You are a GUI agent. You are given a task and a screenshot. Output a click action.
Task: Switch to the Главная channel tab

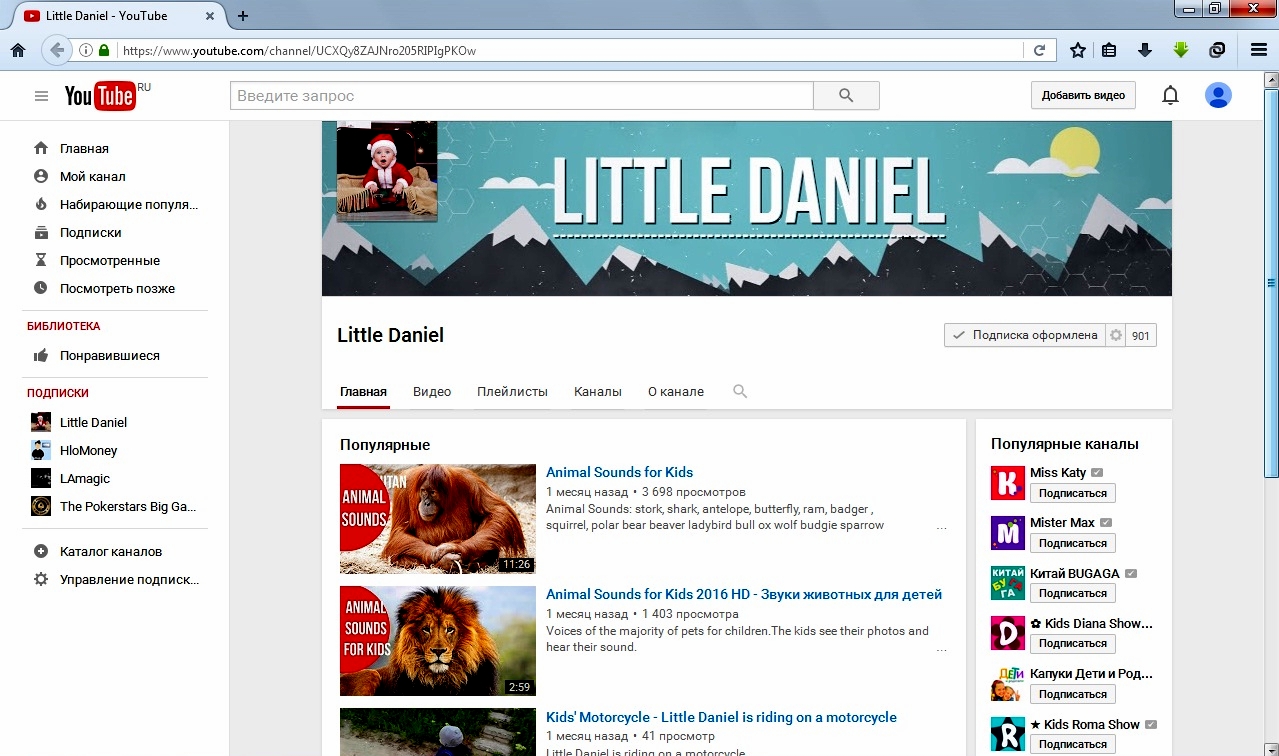point(363,392)
